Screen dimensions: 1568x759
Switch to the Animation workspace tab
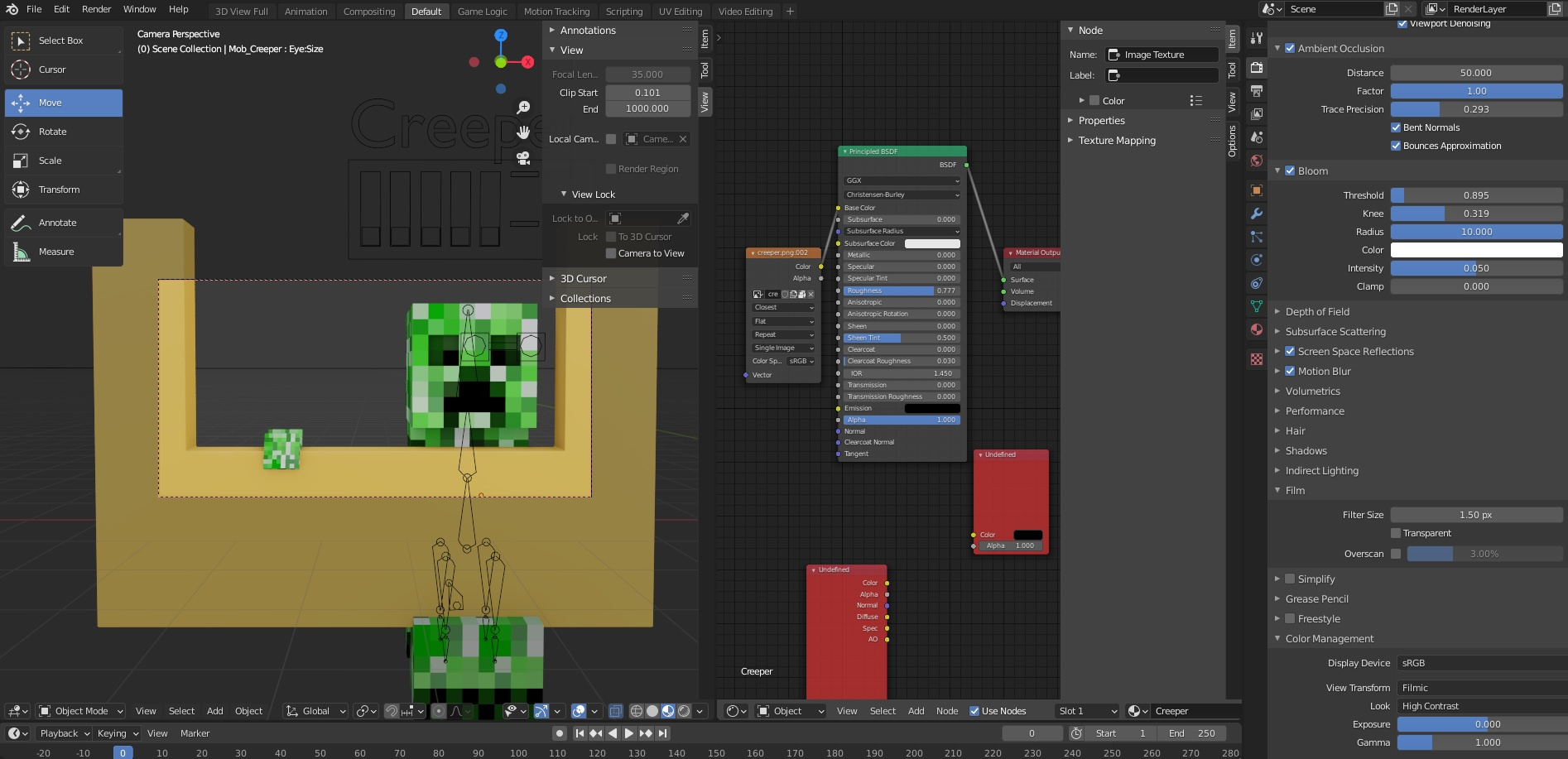tap(306, 12)
